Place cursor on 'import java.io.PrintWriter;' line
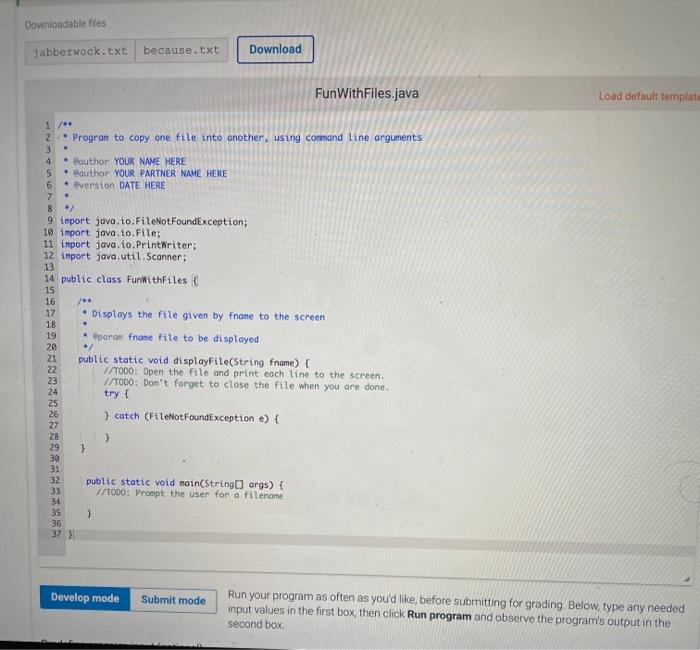This screenshot has width=700, height=650. click(x=129, y=245)
